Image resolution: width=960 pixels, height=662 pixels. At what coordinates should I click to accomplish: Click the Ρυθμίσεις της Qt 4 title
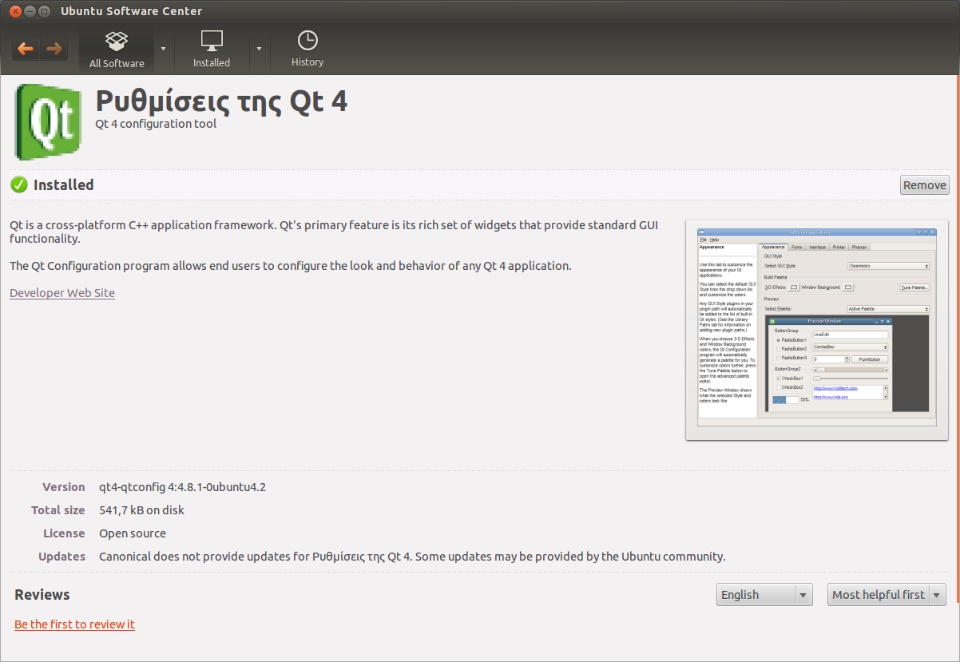(221, 102)
